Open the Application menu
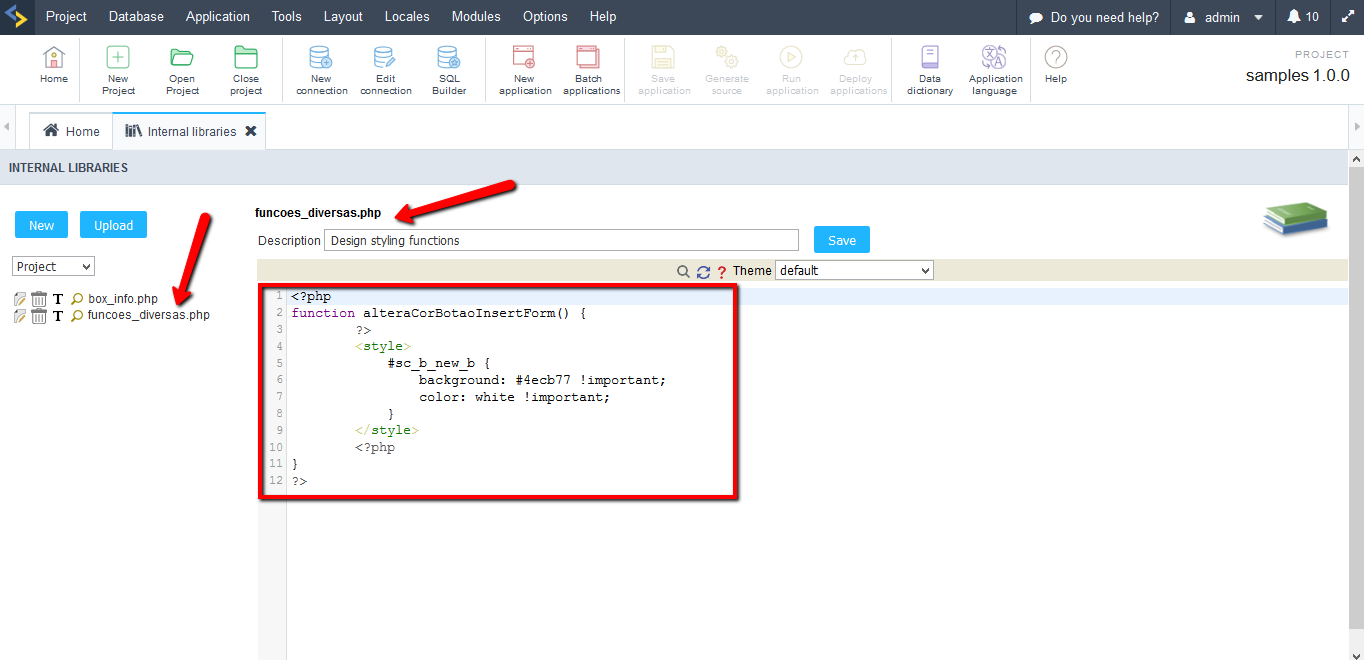Viewport: 1364px width, 660px height. [x=218, y=17]
